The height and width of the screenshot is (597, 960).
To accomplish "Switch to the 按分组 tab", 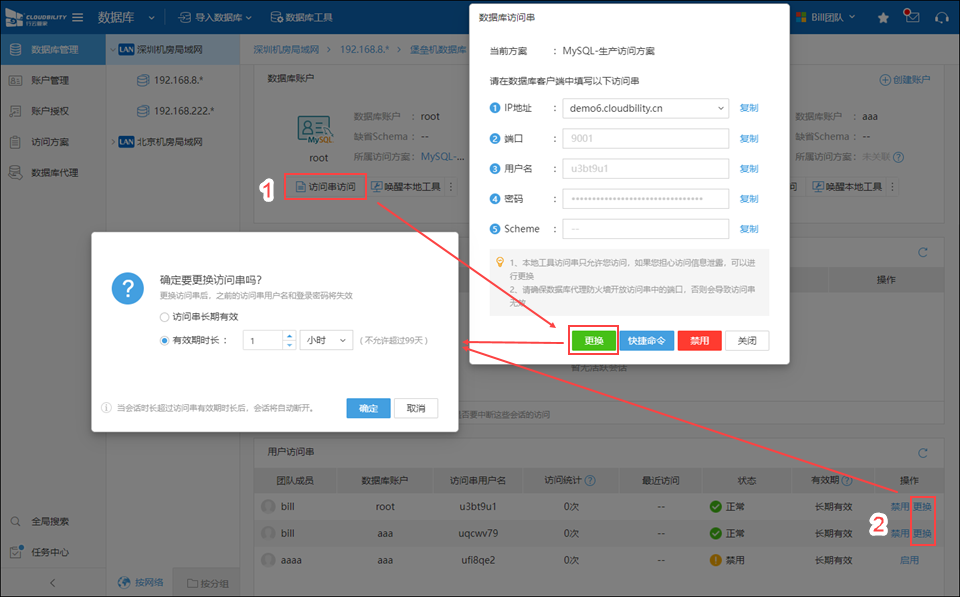I will tap(207, 583).
